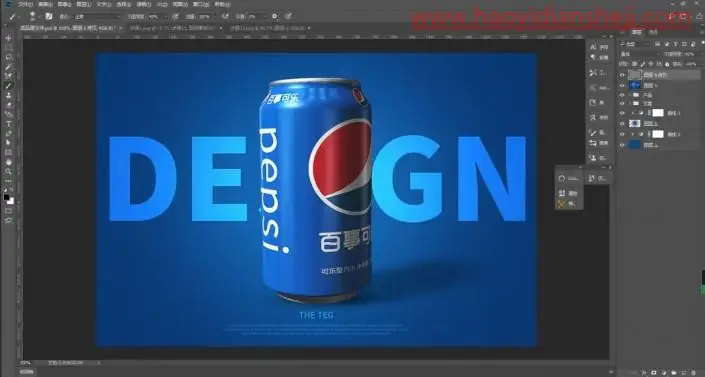The width and height of the screenshot is (705, 377).
Task: Open the brush settings panel icon in options bar
Action: [49, 16]
